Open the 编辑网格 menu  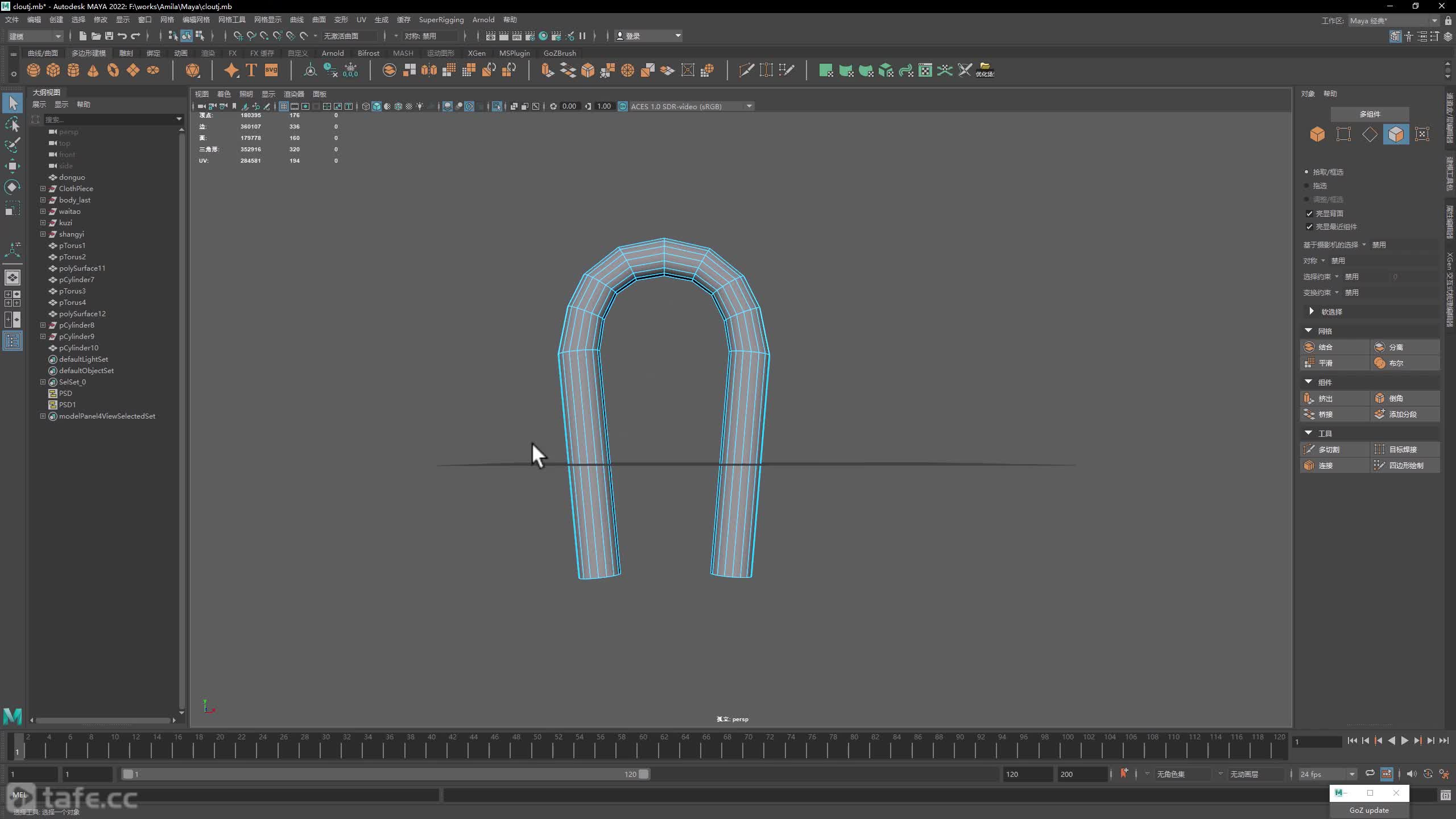[196, 19]
